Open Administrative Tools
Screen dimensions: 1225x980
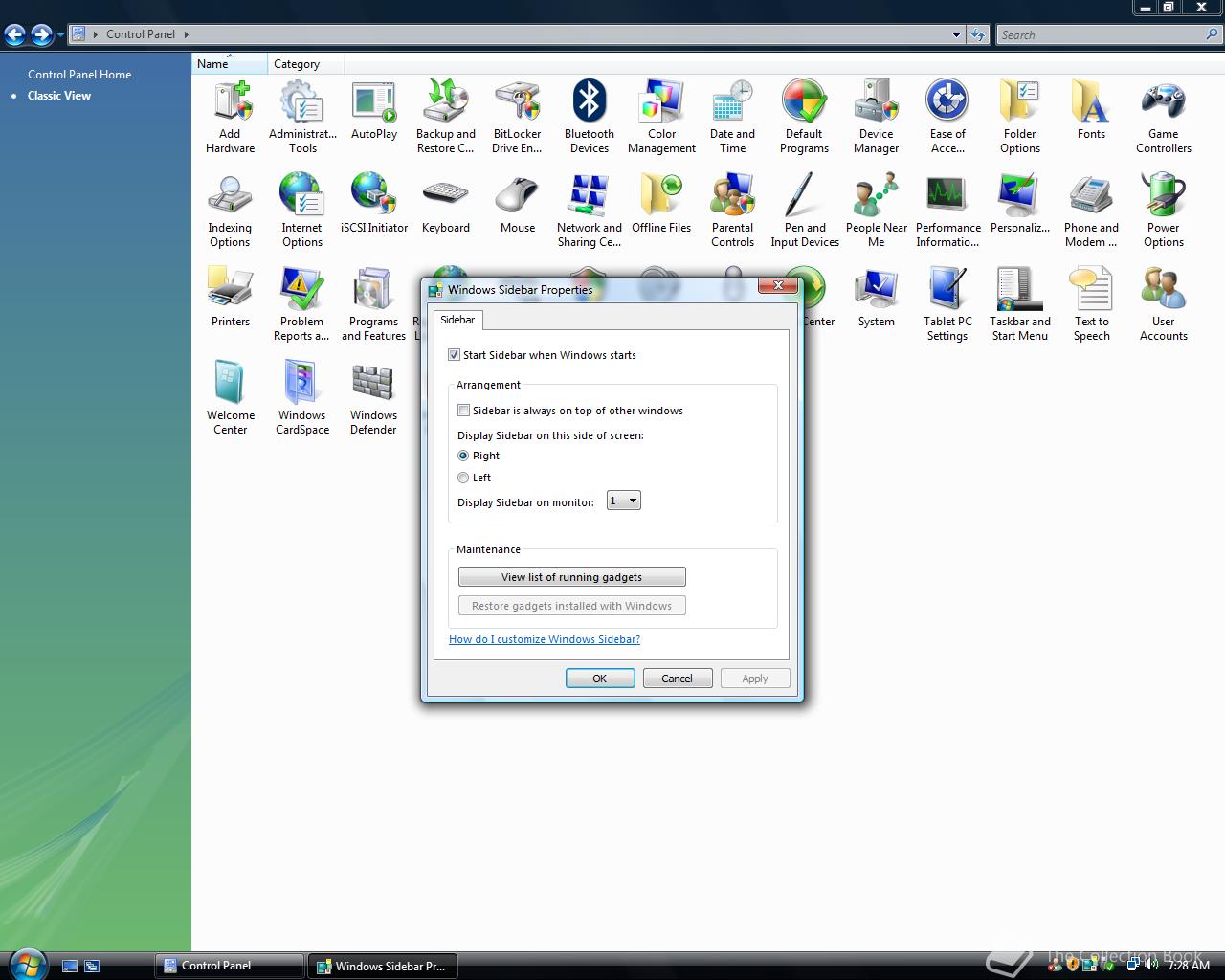click(x=302, y=117)
